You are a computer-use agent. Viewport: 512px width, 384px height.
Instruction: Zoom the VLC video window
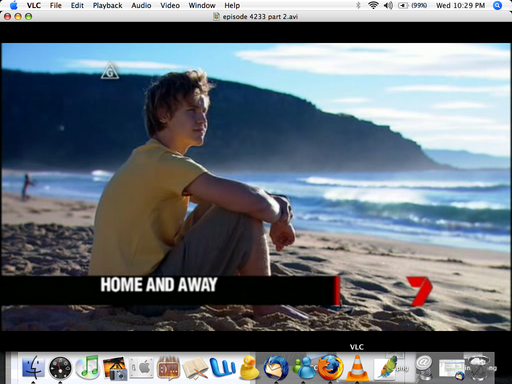28,16
